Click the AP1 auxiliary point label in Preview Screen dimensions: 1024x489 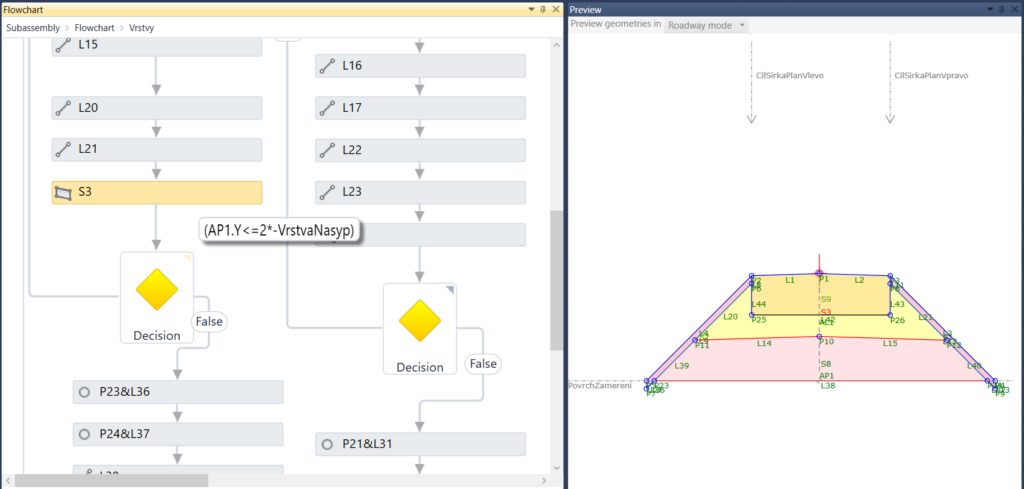coord(827,376)
